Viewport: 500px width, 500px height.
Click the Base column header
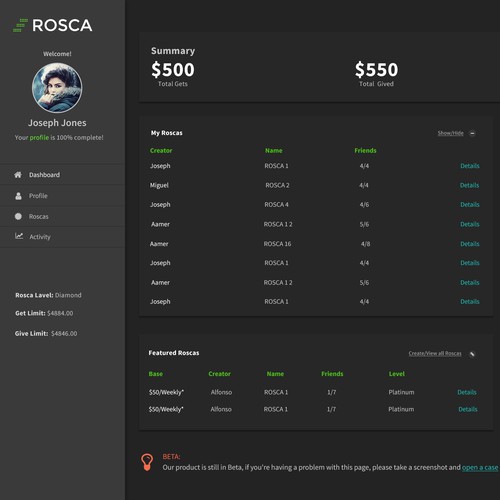tap(156, 374)
